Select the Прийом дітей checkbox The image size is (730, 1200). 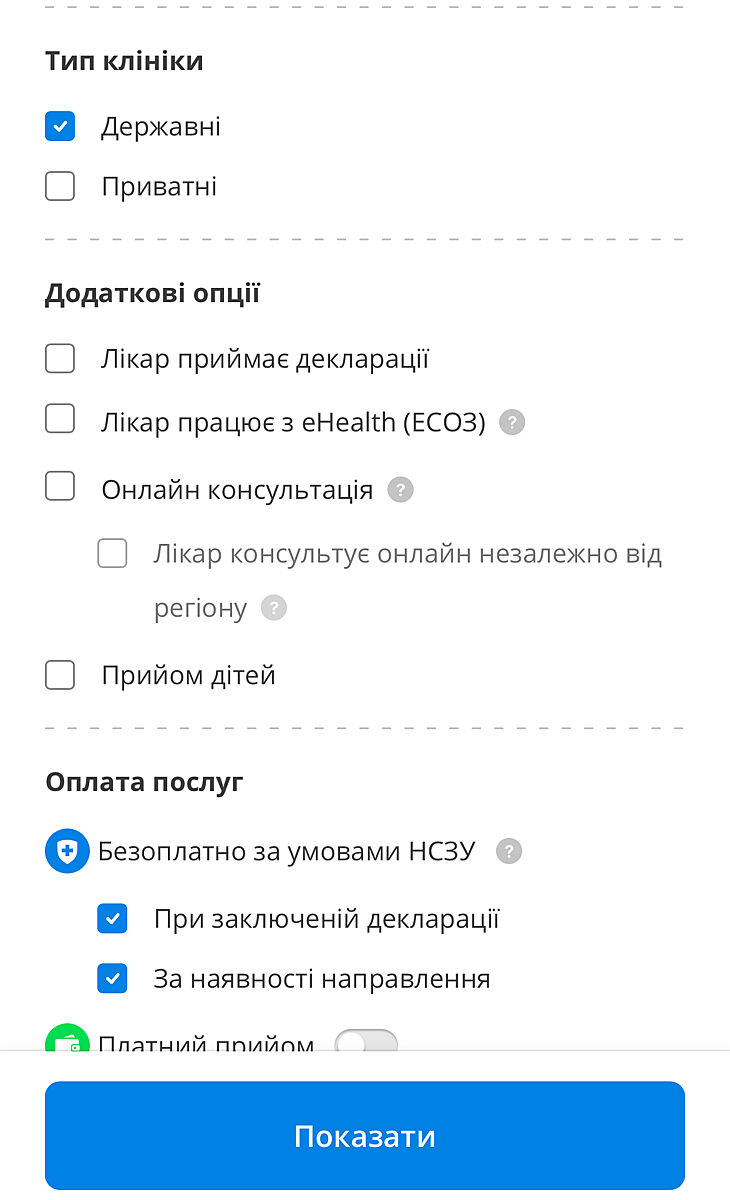[60, 675]
